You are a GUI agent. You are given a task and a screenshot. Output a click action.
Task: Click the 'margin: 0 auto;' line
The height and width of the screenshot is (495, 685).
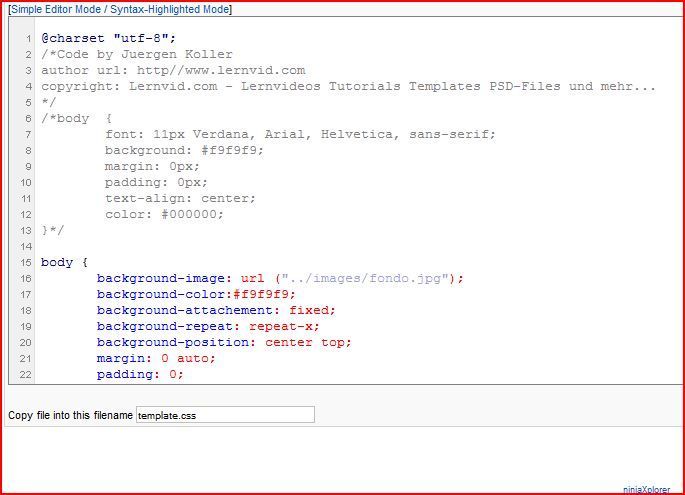click(x=156, y=359)
